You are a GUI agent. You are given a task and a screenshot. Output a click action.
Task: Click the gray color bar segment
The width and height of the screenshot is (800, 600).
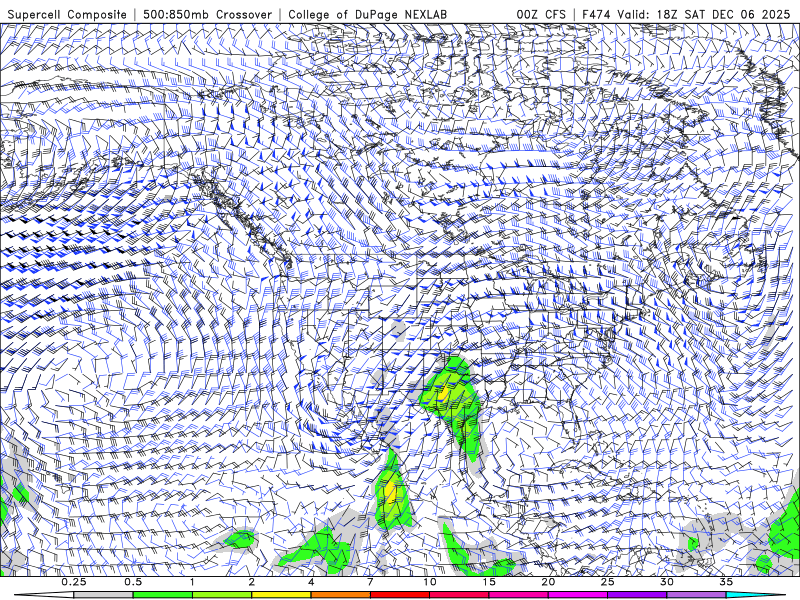(104, 595)
